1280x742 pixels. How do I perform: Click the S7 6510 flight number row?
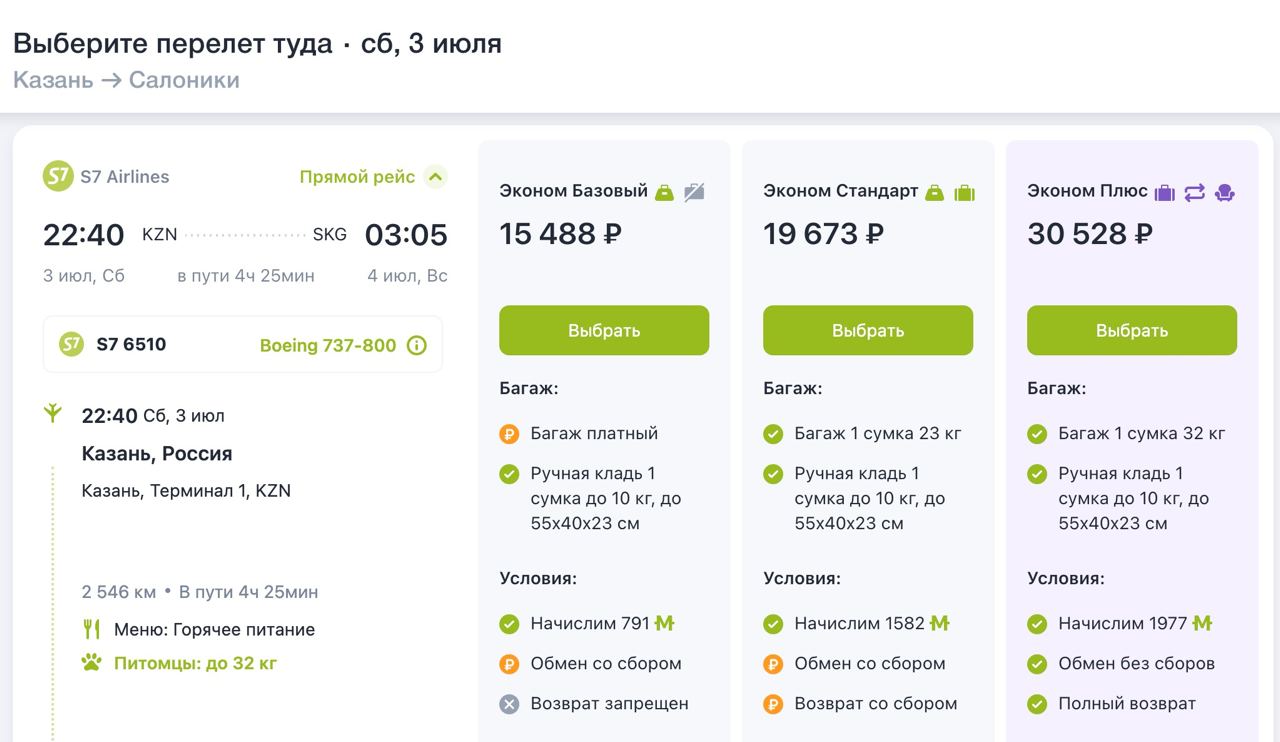click(x=131, y=345)
